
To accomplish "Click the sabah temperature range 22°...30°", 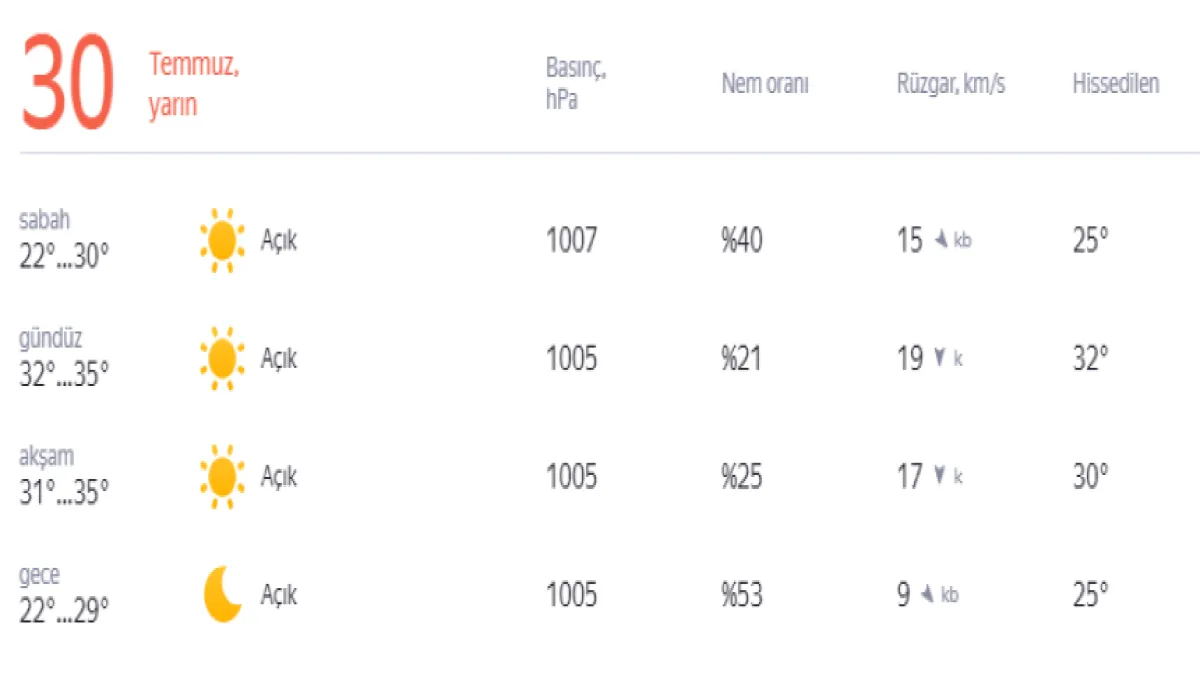I will 64,257.
